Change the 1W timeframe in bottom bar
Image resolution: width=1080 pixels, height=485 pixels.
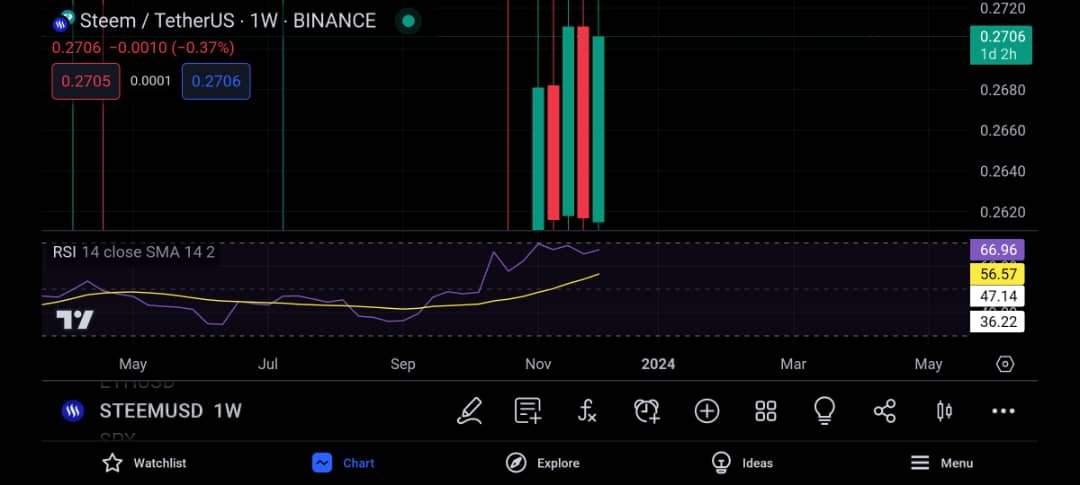[x=228, y=411]
